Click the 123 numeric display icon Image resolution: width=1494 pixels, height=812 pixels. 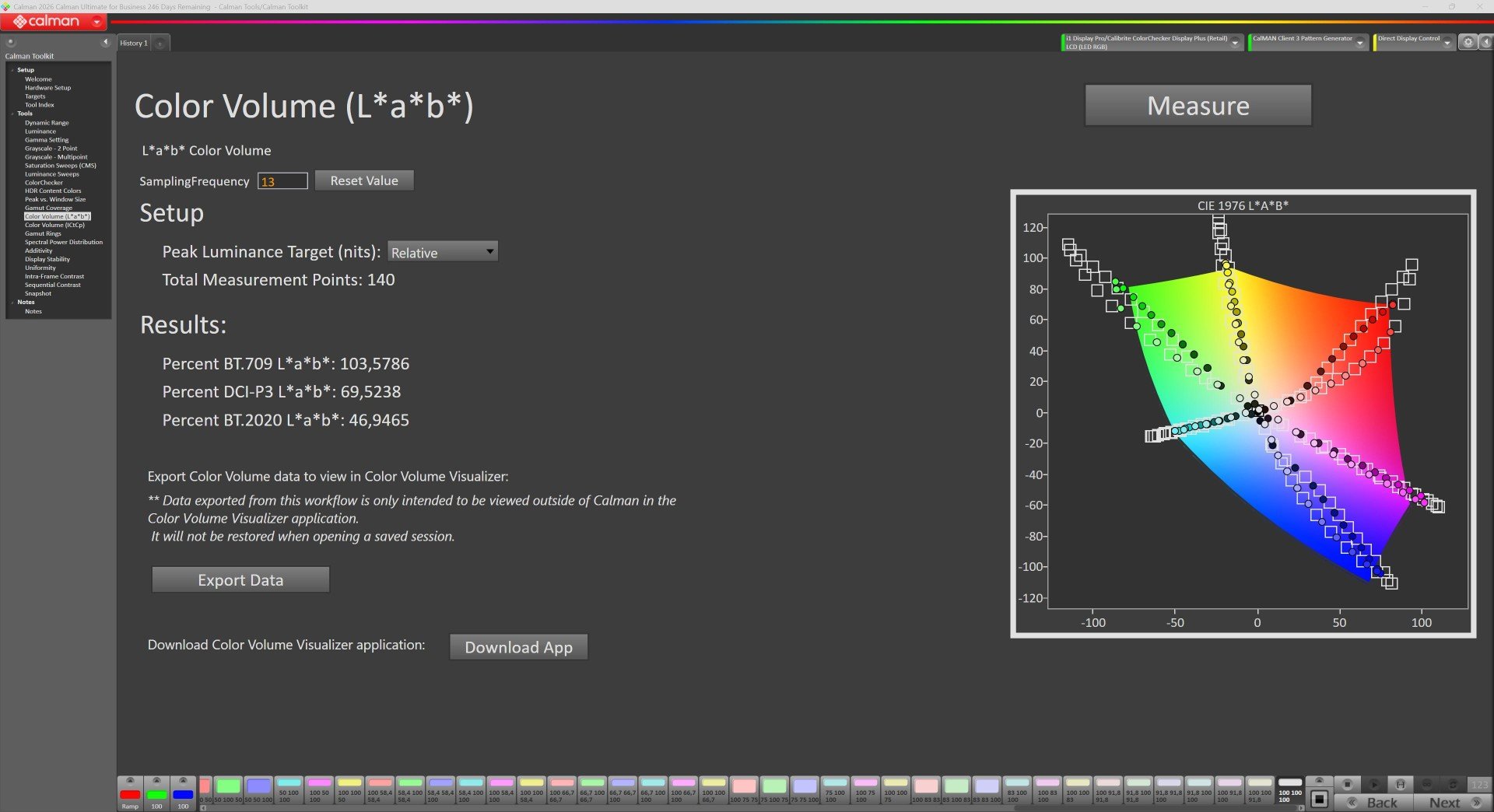[x=1480, y=785]
